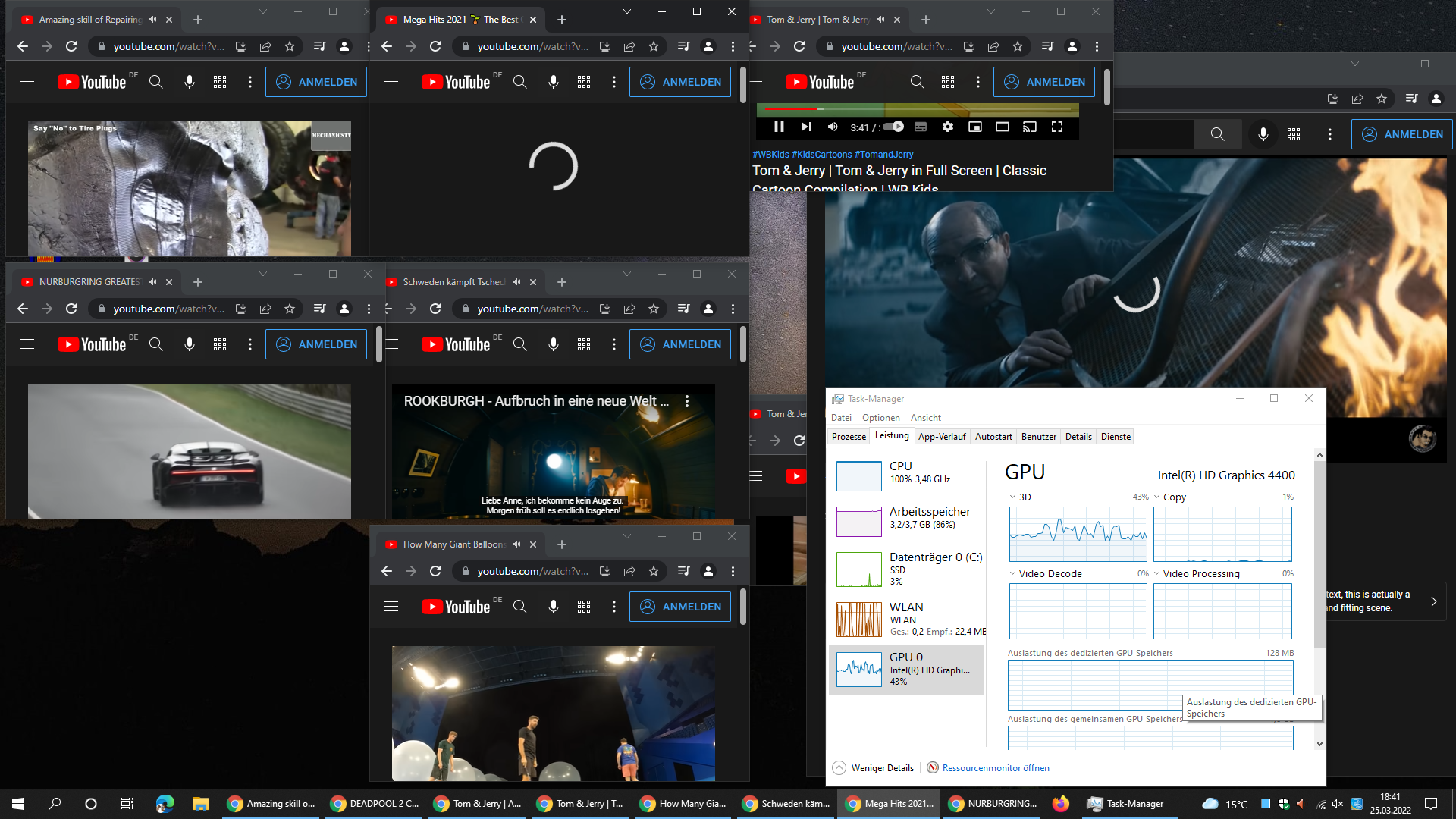Screen dimensions: 1456x819
Task: Click the Cast to TV icon
Action: click(1029, 127)
